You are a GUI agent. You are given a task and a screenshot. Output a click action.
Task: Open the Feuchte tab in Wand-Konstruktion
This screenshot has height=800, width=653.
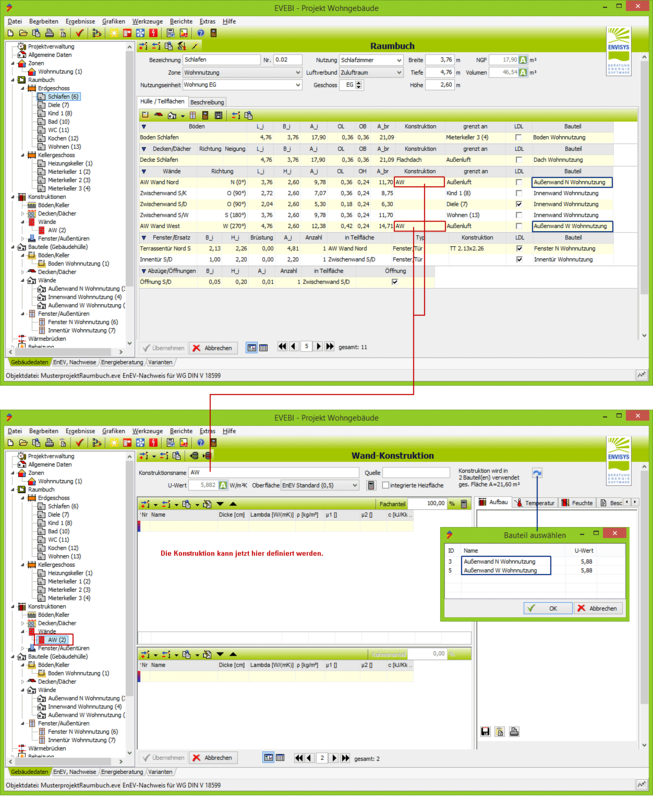pos(581,503)
